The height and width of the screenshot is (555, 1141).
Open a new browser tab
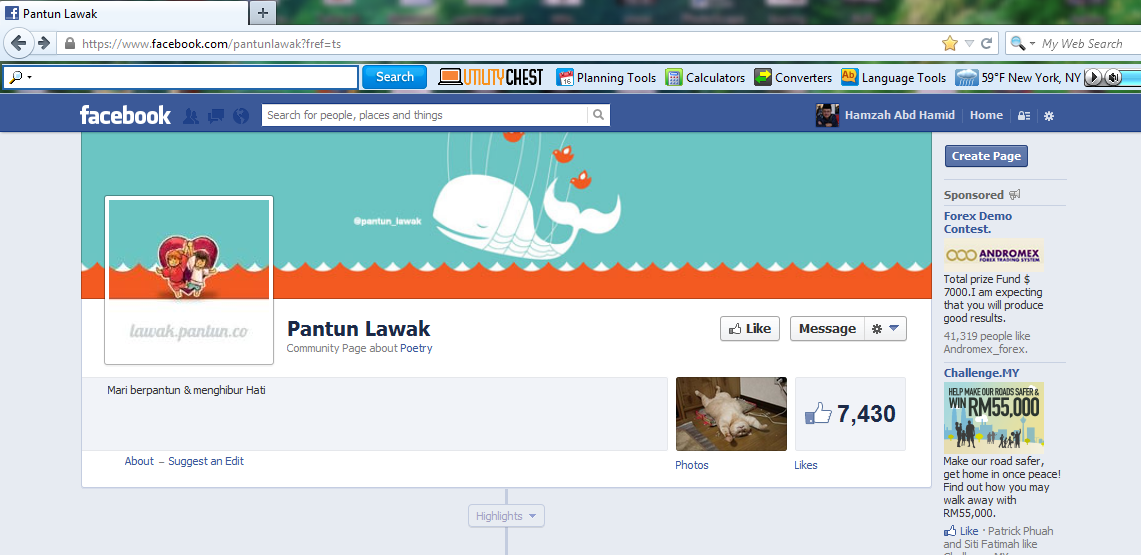[x=263, y=12]
